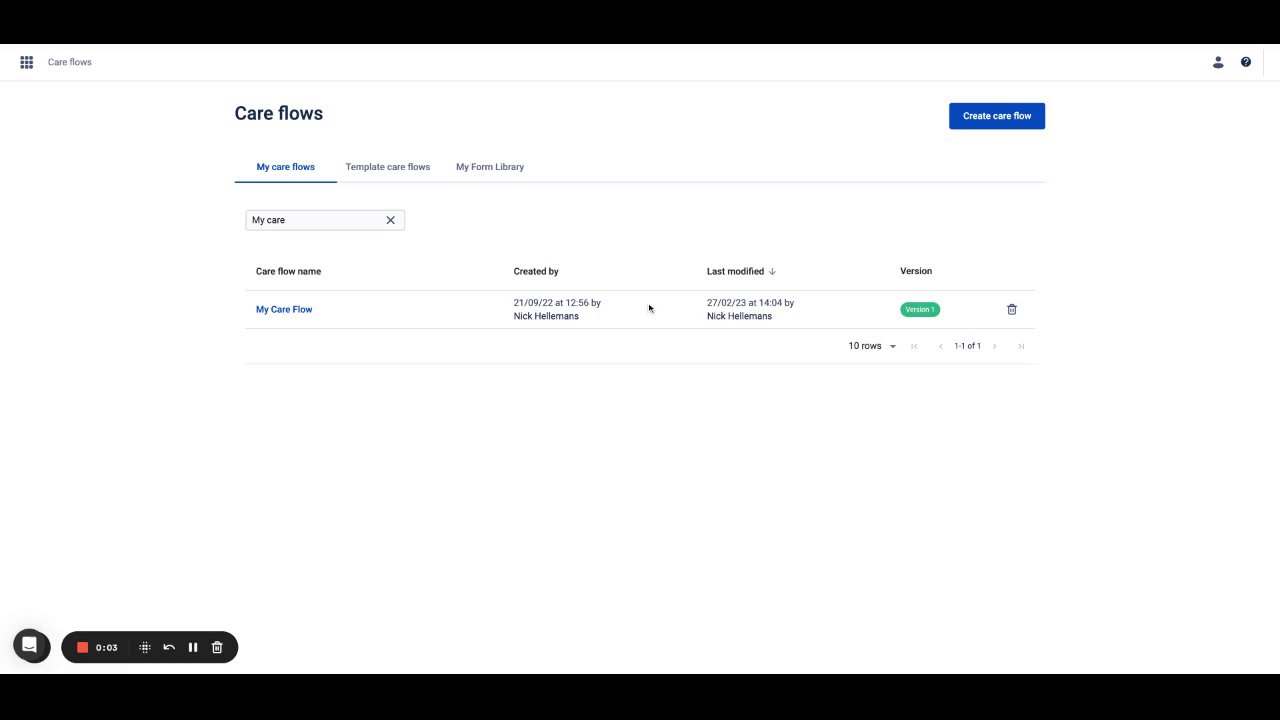Go to first page pagination icon
The image size is (1280, 720).
coord(914,346)
